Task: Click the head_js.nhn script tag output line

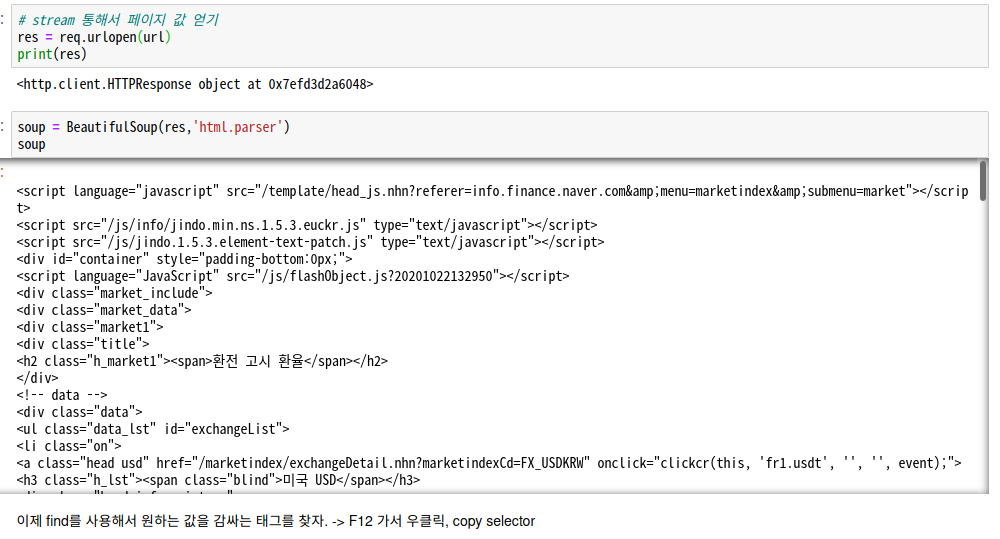Action: point(492,199)
